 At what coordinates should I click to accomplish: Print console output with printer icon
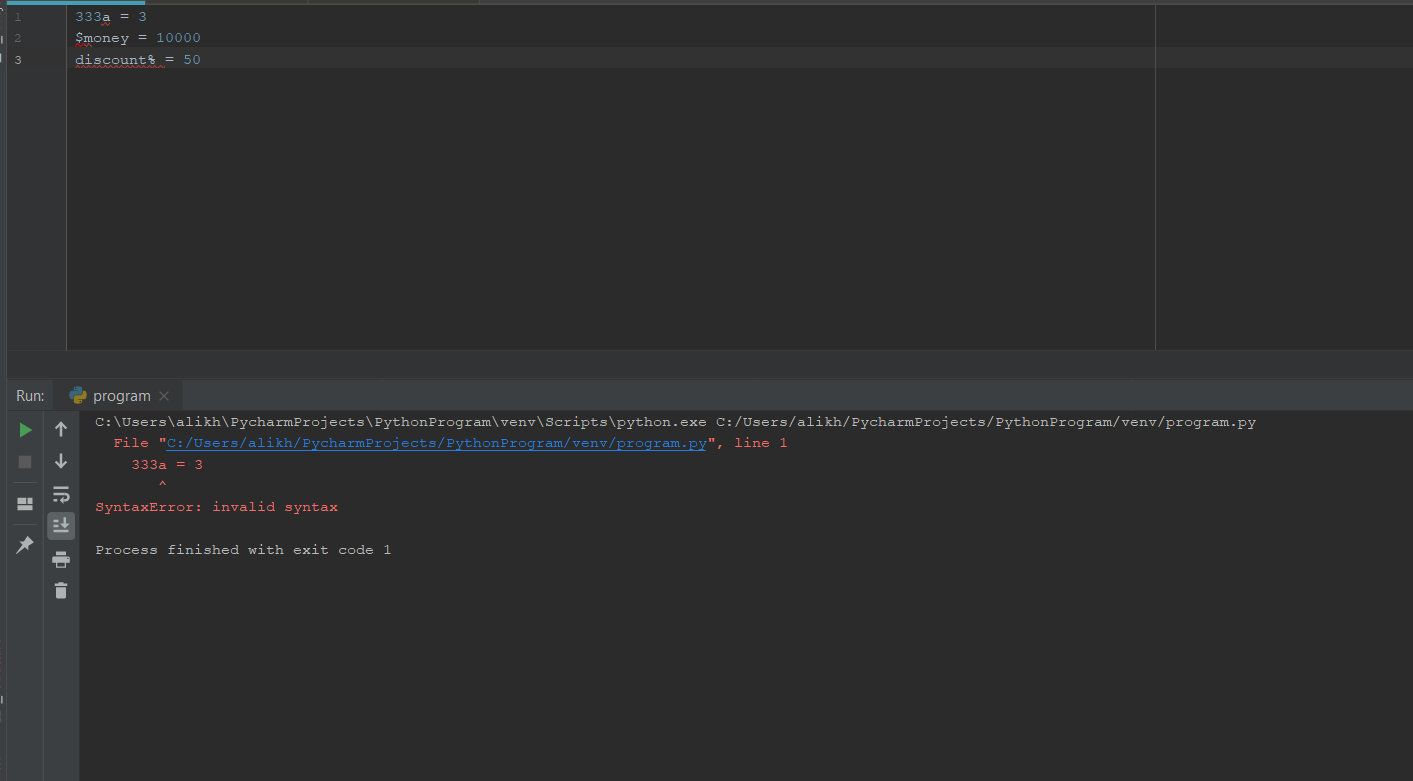point(61,559)
